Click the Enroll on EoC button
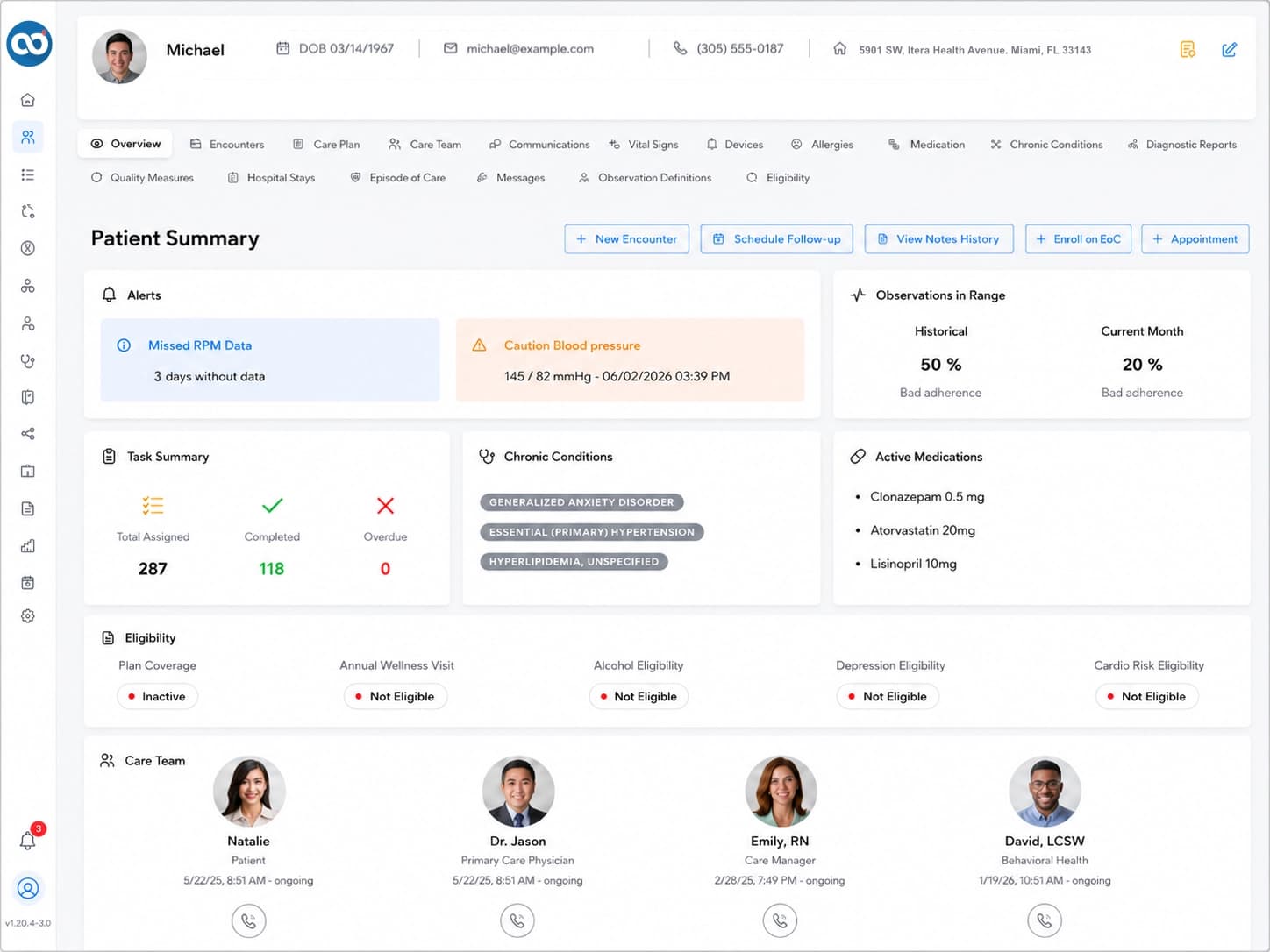 coord(1078,238)
